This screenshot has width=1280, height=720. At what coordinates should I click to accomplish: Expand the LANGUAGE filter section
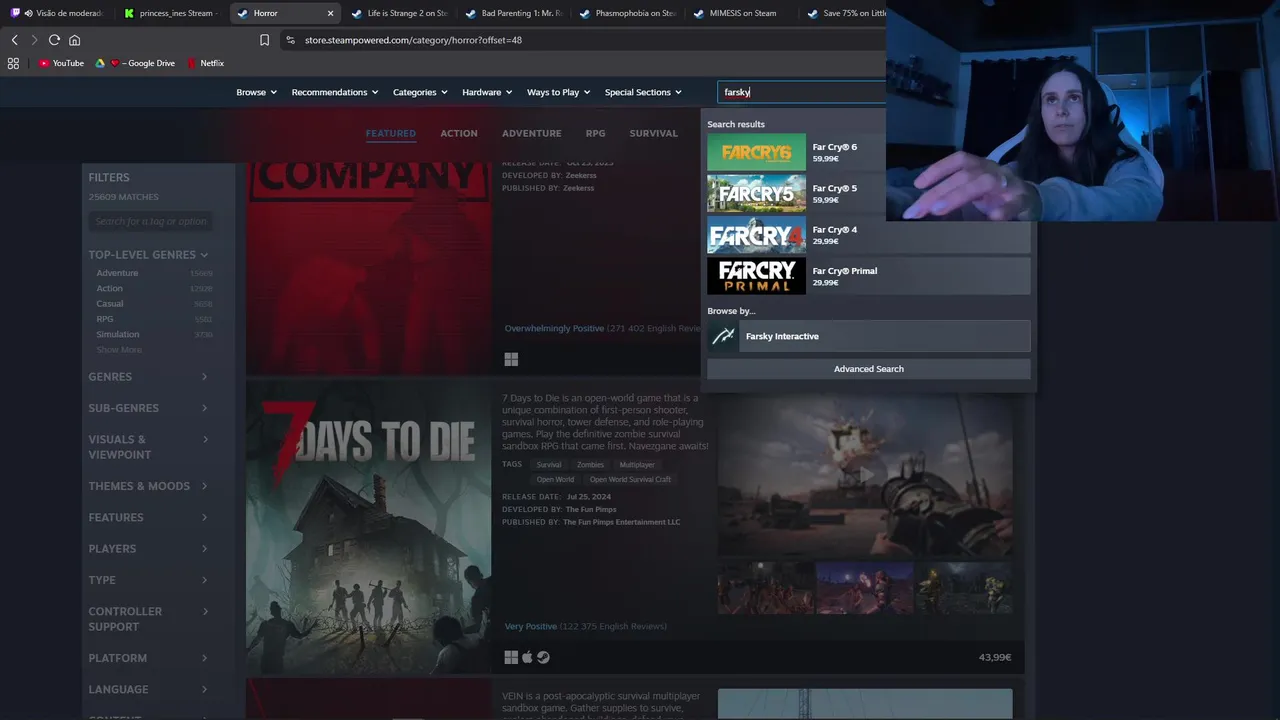(x=148, y=689)
